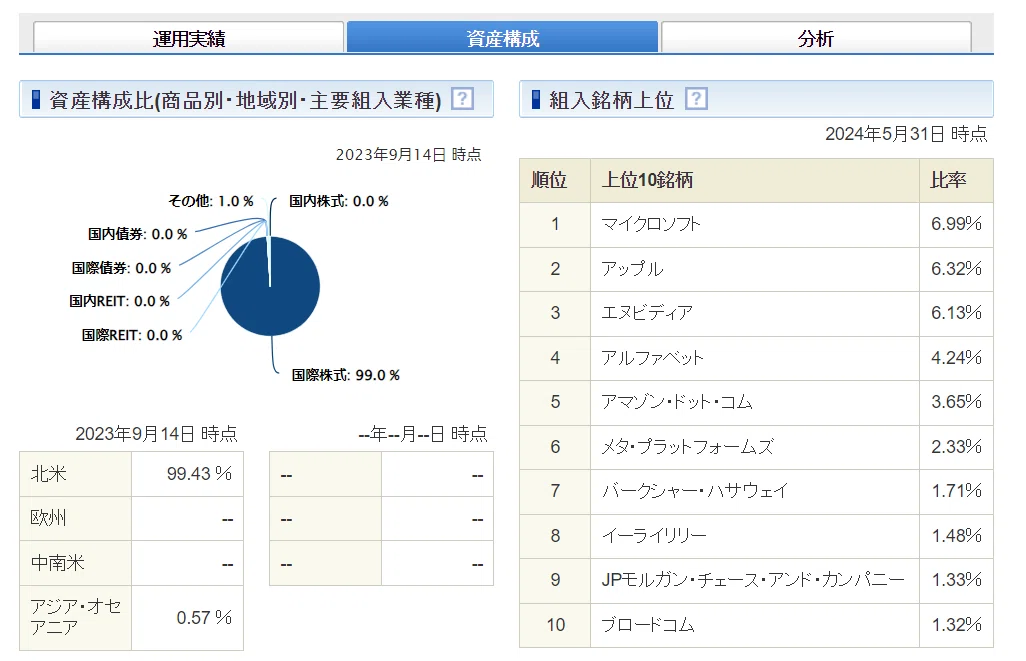Click the 3.65% ratio value
This screenshot has height=661, width=1026.
click(x=956, y=402)
